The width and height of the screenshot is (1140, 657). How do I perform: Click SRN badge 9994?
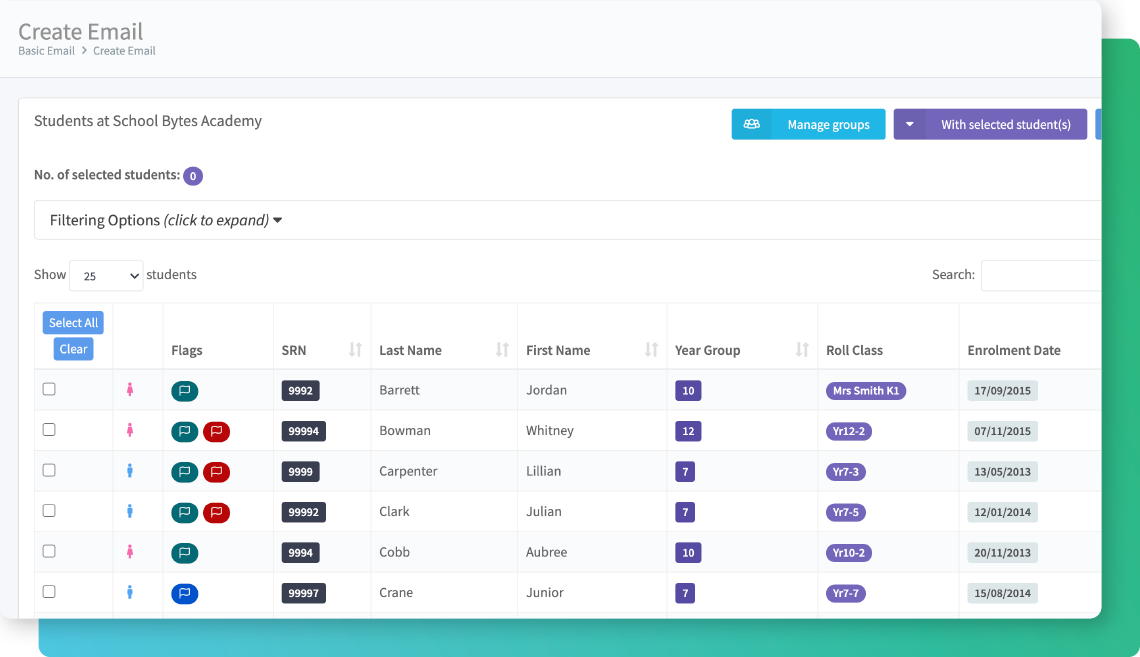tap(300, 553)
